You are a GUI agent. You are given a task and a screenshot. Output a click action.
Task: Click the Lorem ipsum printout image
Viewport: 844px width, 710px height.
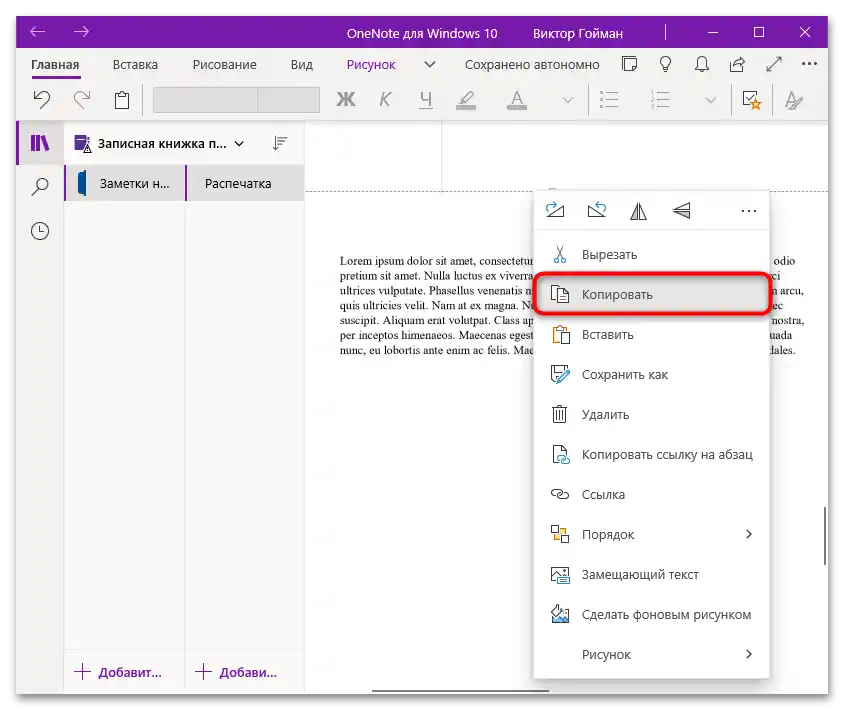(436, 305)
